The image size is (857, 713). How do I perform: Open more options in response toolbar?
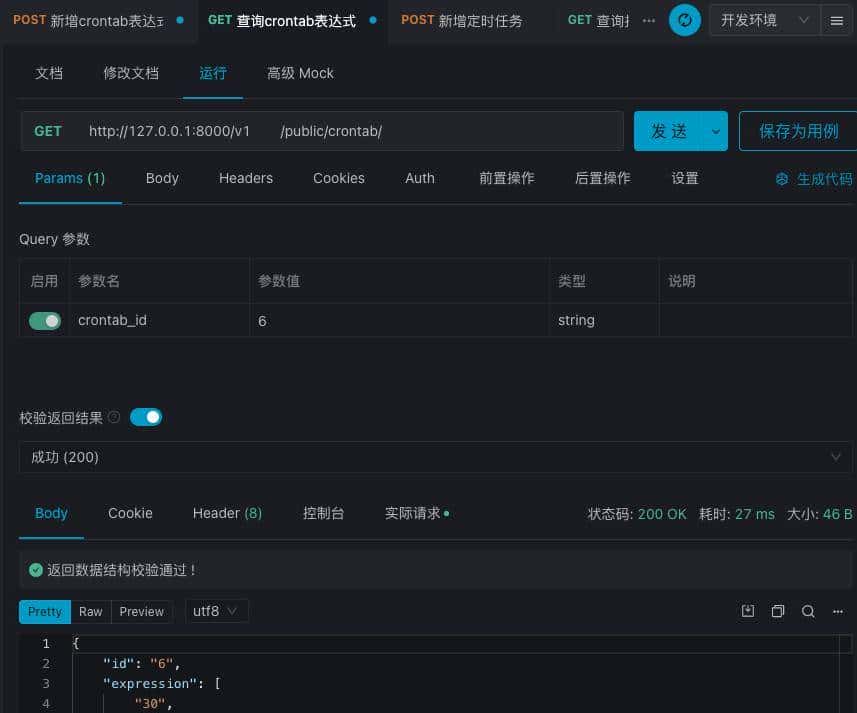[x=836, y=610]
